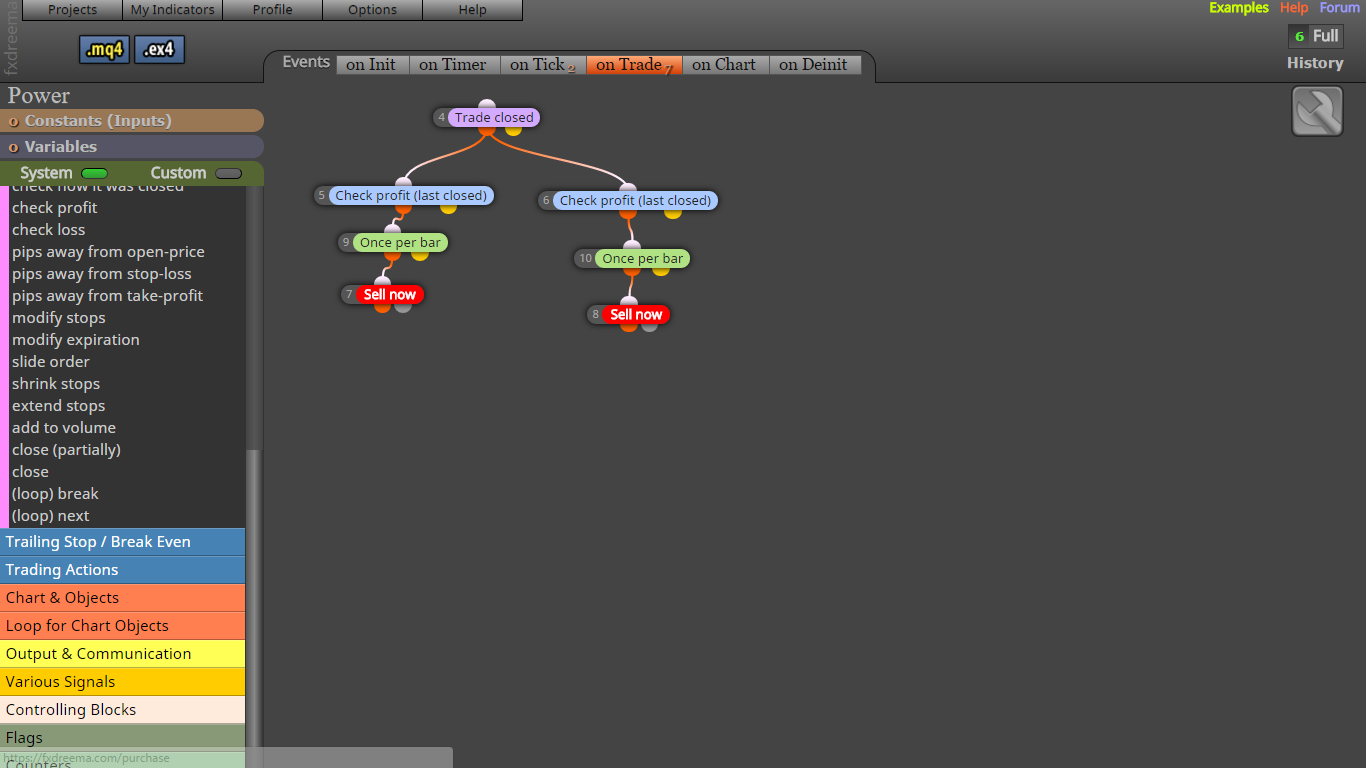Select the Trade closed block
This screenshot has height=768, width=1366.
pyautogui.click(x=494, y=118)
